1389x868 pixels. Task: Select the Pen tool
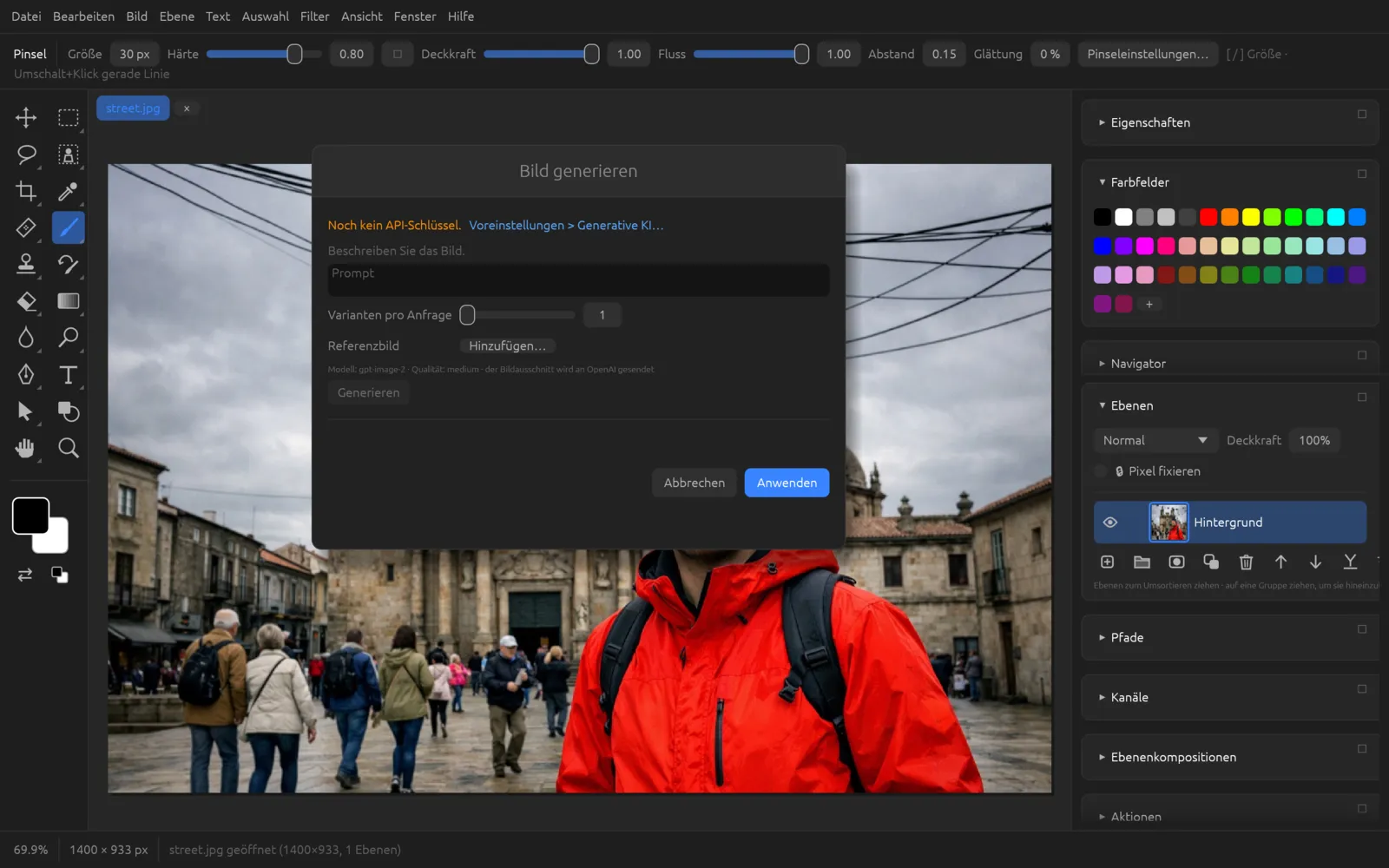click(x=26, y=374)
